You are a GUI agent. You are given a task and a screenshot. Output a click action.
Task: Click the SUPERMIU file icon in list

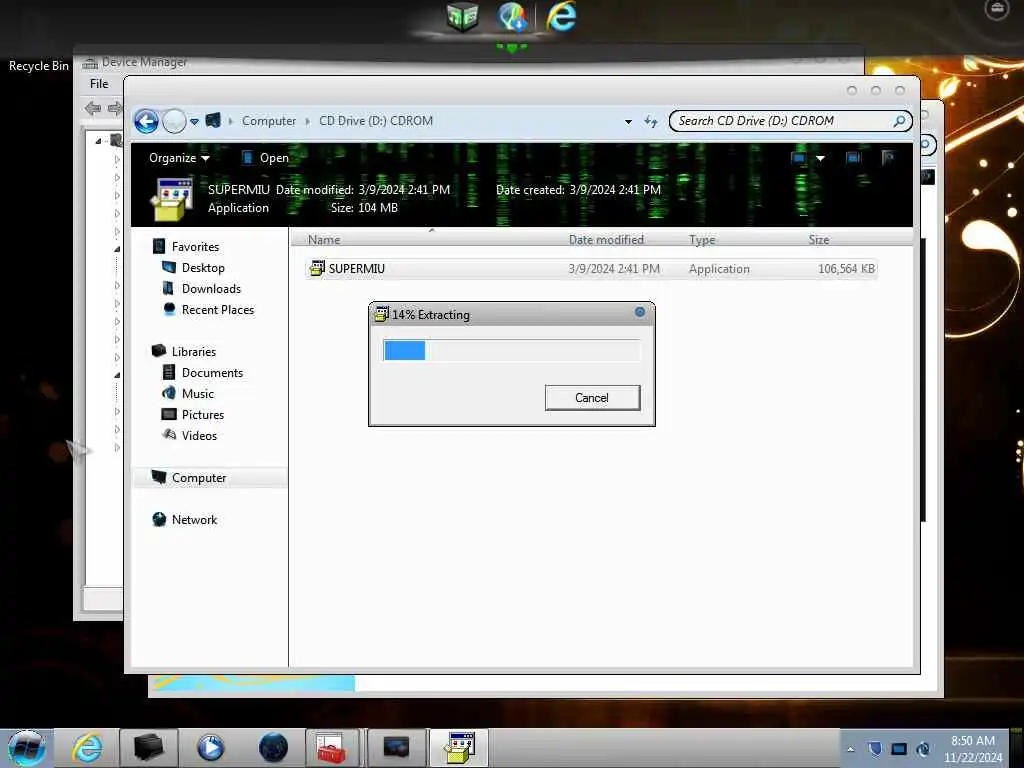tap(317, 268)
